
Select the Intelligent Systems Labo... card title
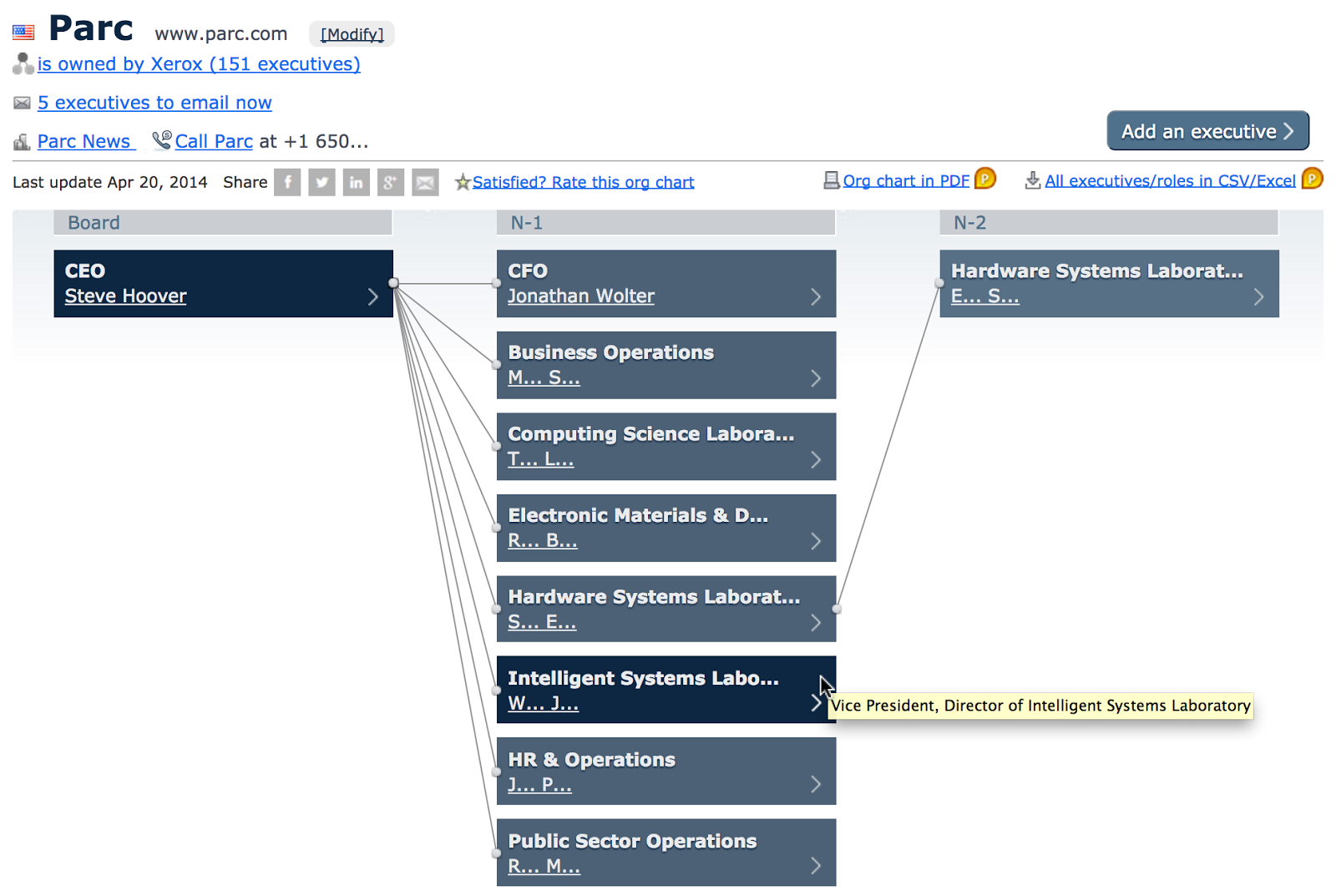[643, 678]
